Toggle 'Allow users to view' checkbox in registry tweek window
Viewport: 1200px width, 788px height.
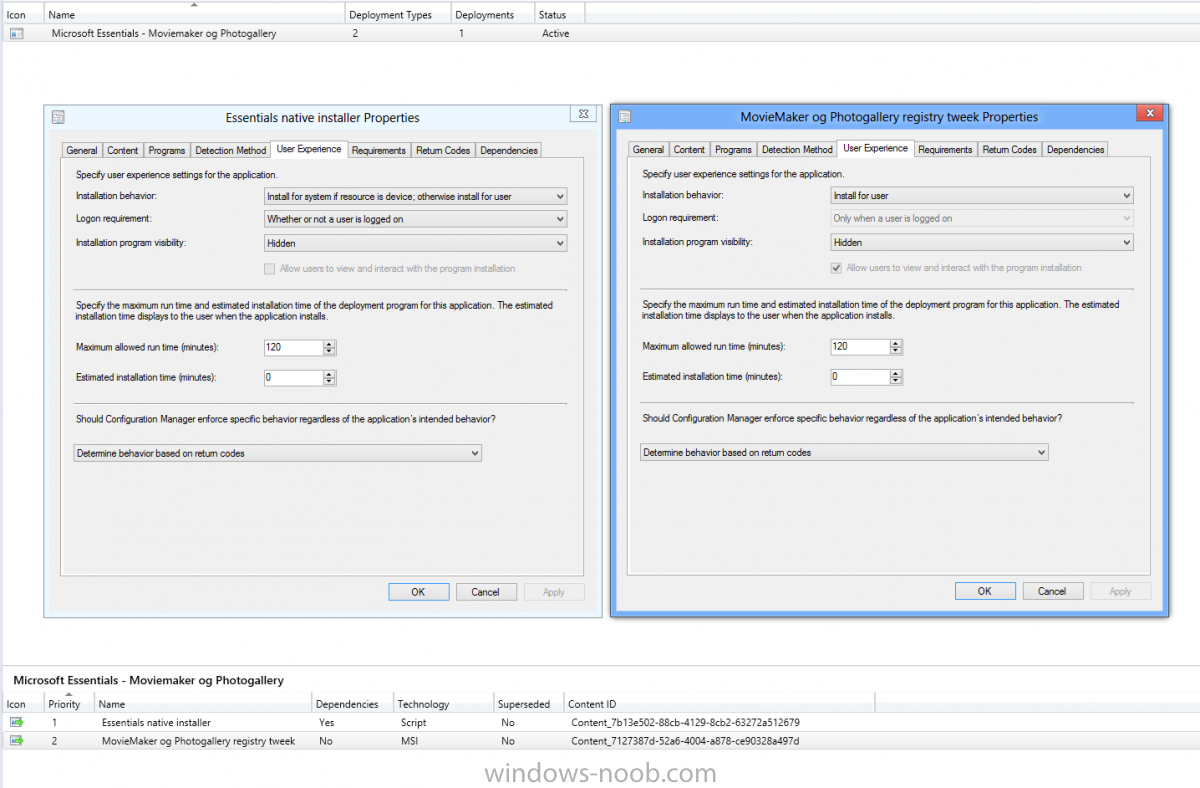(x=836, y=268)
